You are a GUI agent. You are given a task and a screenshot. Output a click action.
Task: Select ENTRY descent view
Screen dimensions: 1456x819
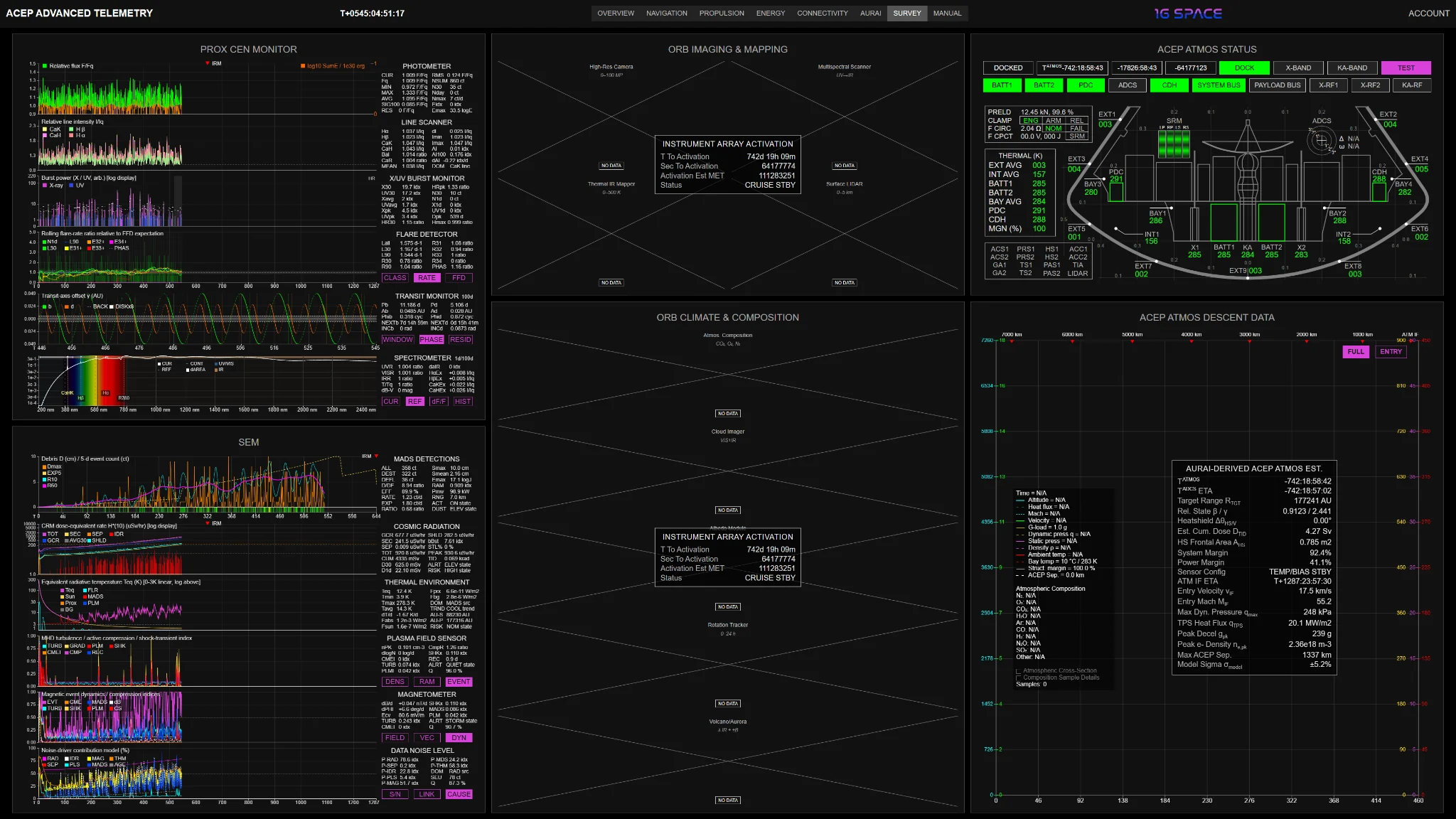point(1391,352)
